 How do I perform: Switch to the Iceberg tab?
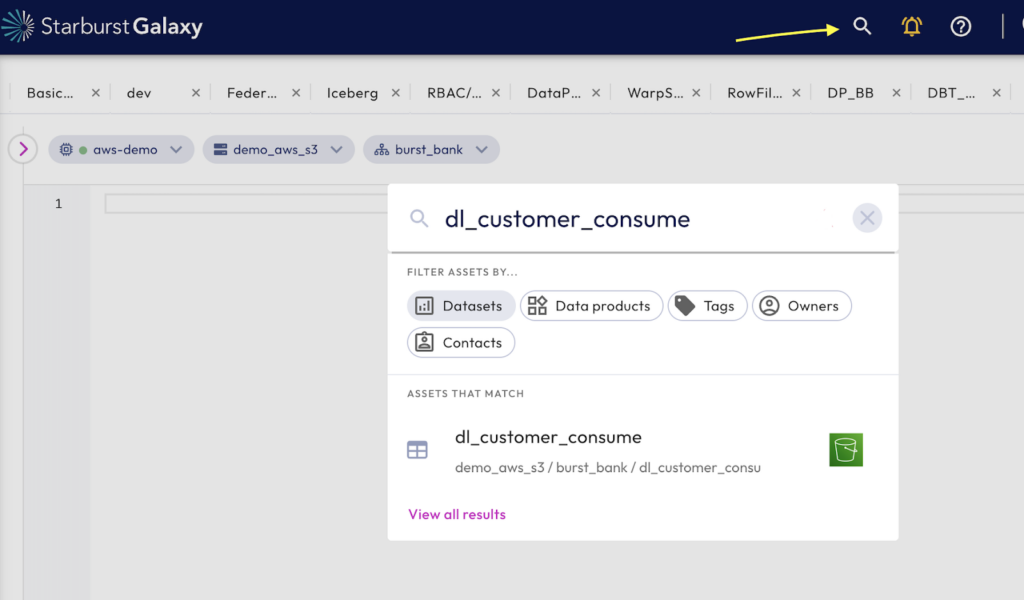[352, 93]
